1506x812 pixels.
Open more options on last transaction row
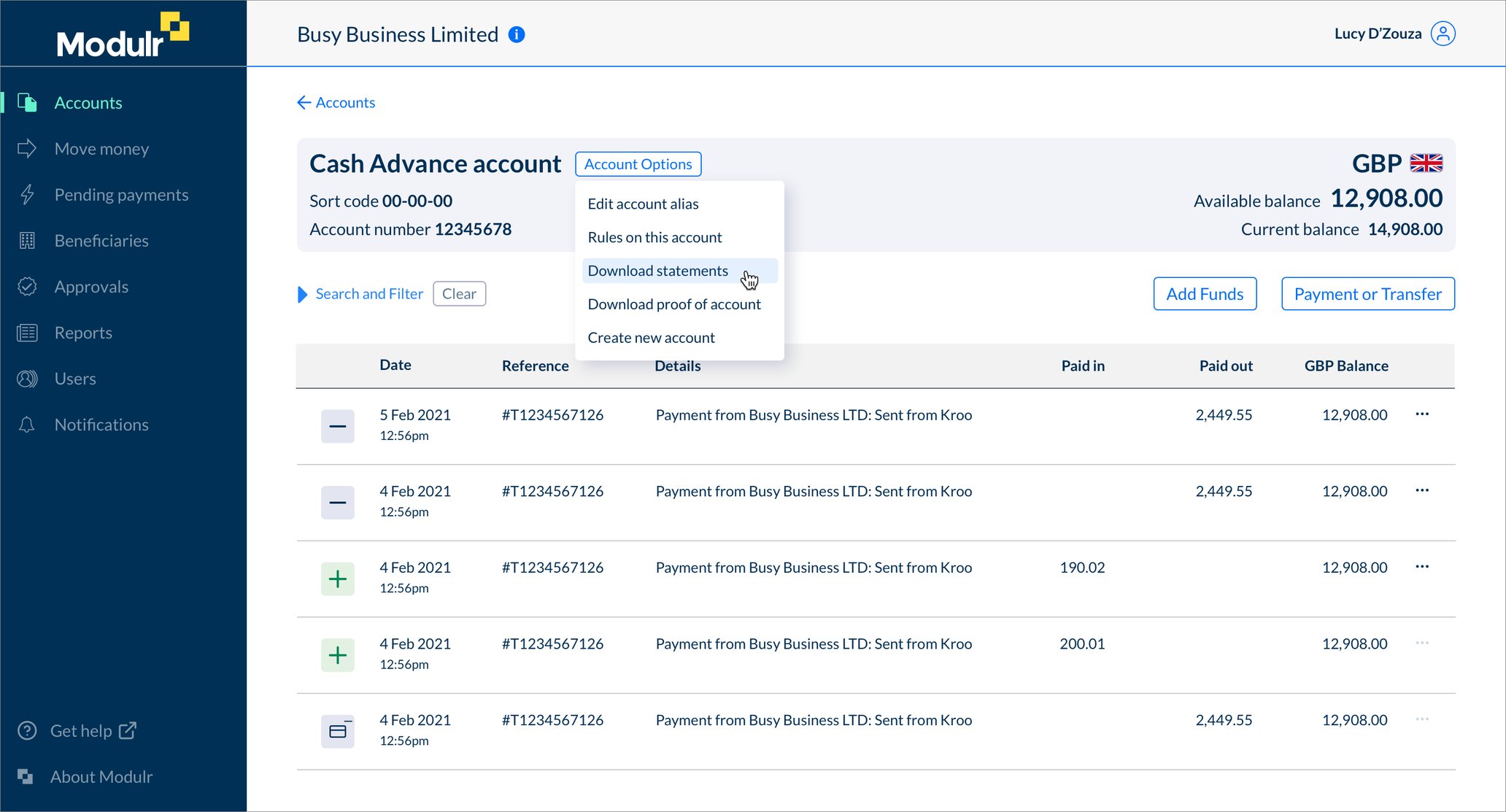[x=1422, y=719]
